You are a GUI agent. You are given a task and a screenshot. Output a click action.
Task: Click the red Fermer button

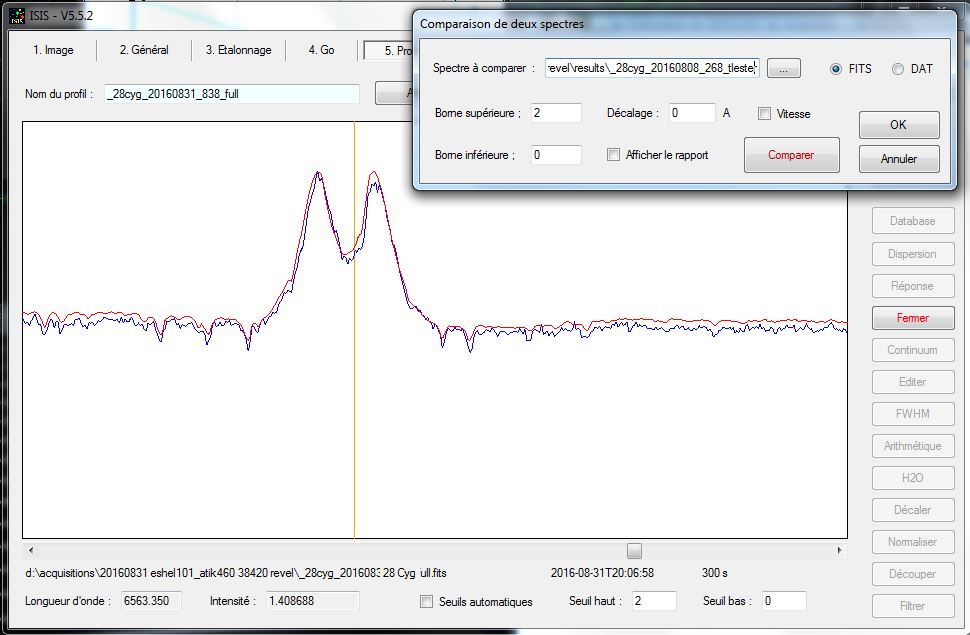tap(912, 318)
